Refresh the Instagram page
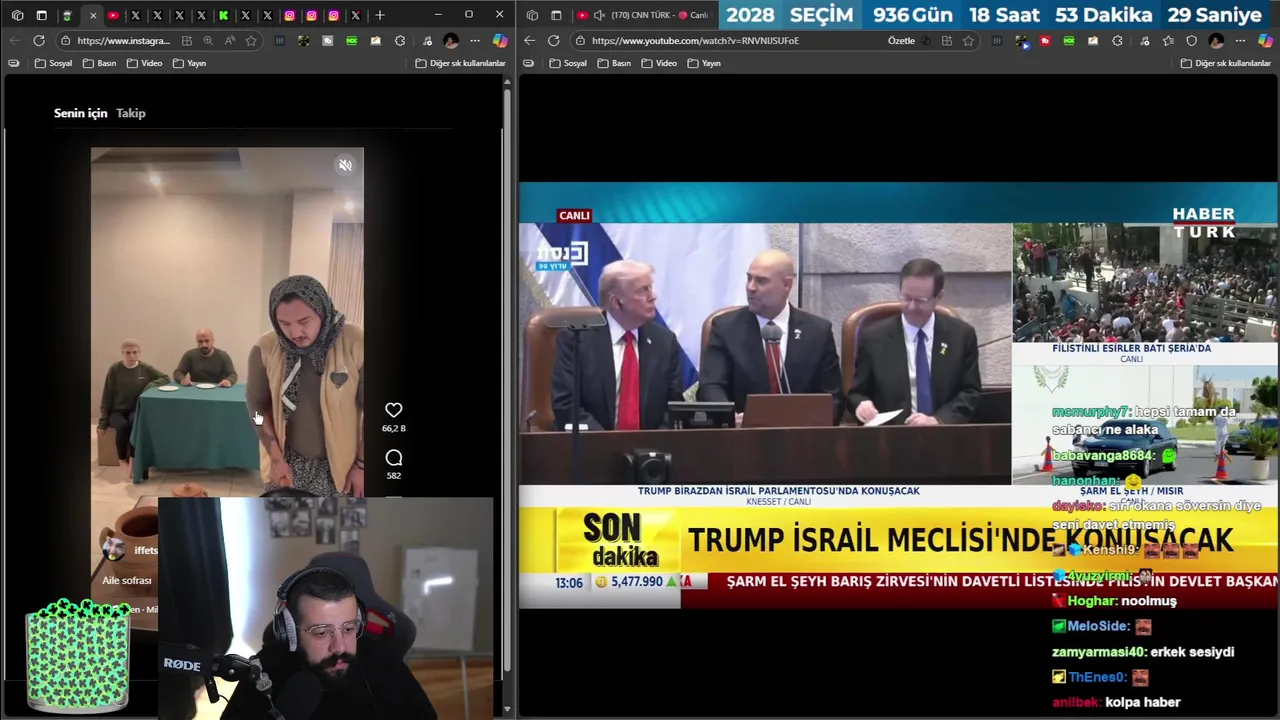The height and width of the screenshot is (720, 1280). pos(39,41)
